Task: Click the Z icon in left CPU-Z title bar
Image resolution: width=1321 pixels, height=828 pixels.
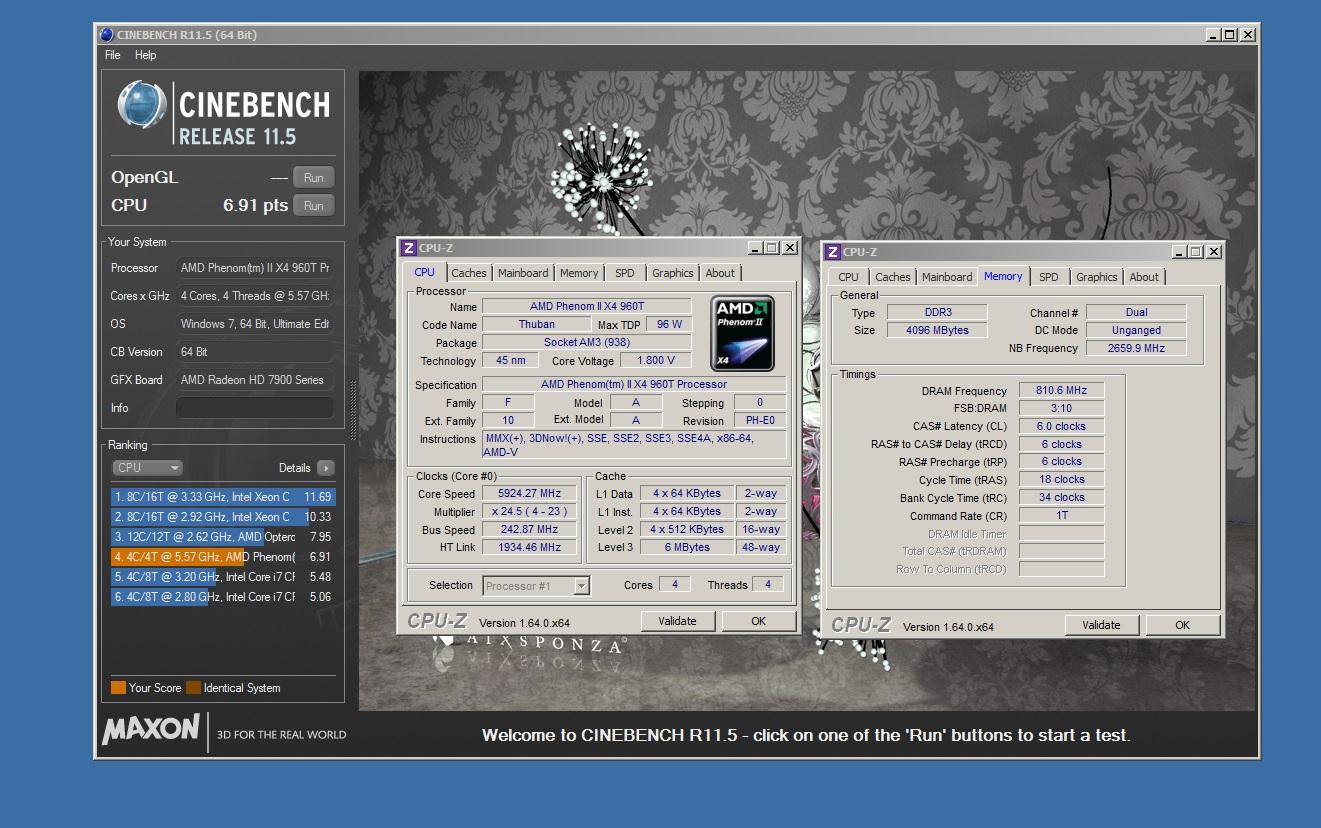Action: click(408, 248)
